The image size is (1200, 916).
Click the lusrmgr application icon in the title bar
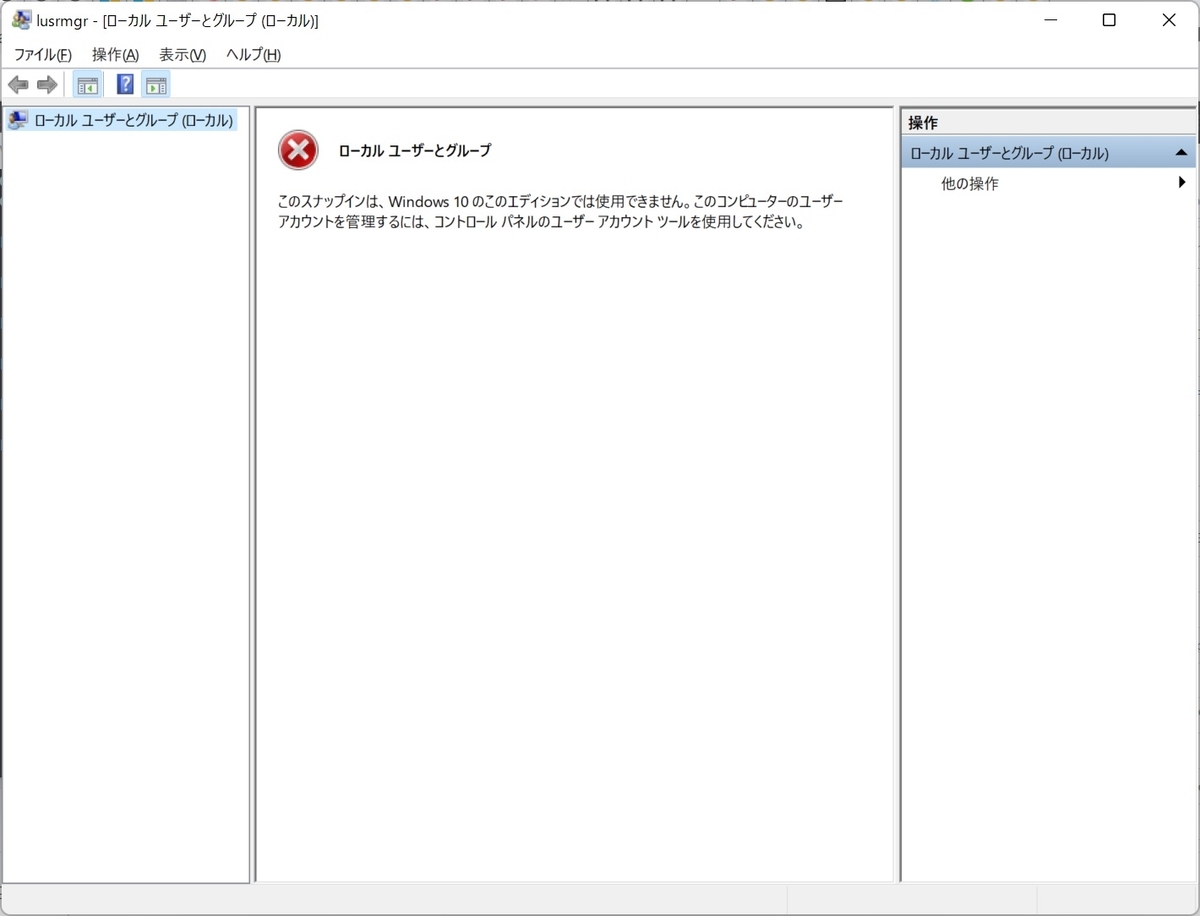20,20
